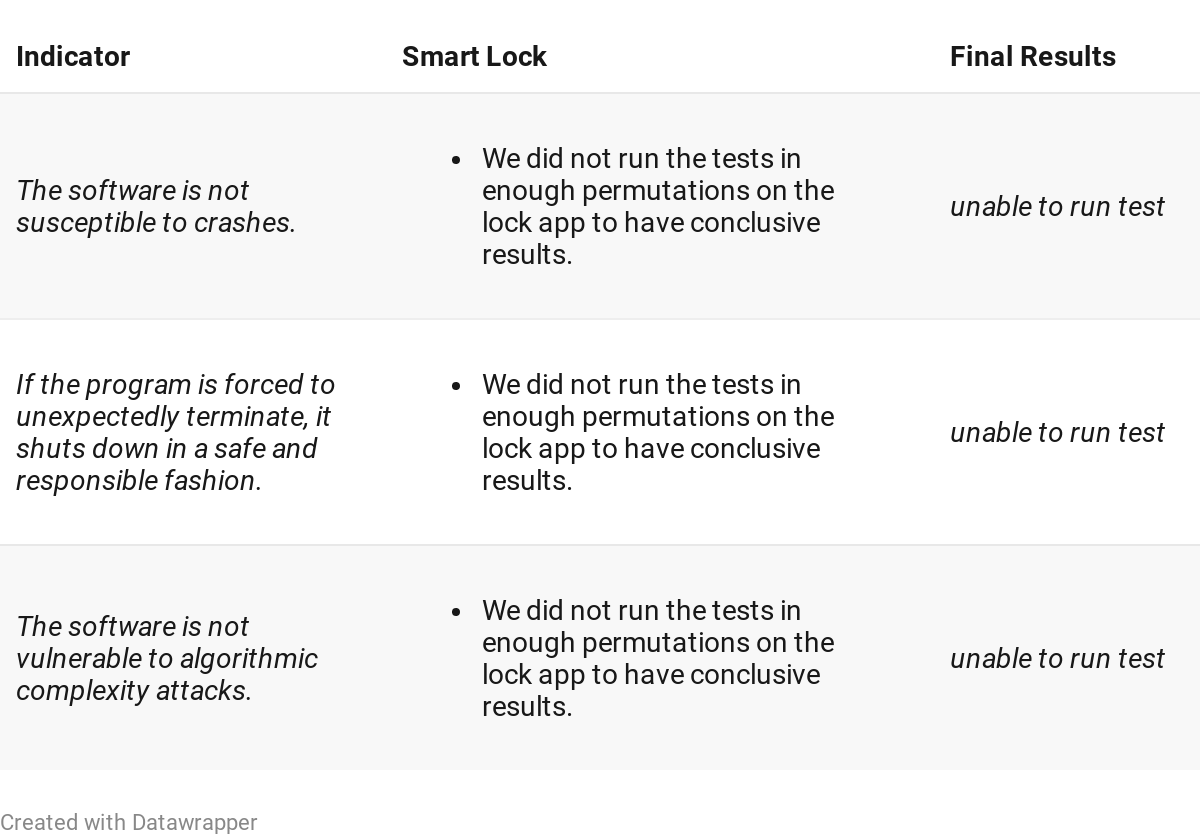This screenshot has height=836, width=1200.
Task: Click the bullet point in the crashes row
Action: [x=456, y=160]
